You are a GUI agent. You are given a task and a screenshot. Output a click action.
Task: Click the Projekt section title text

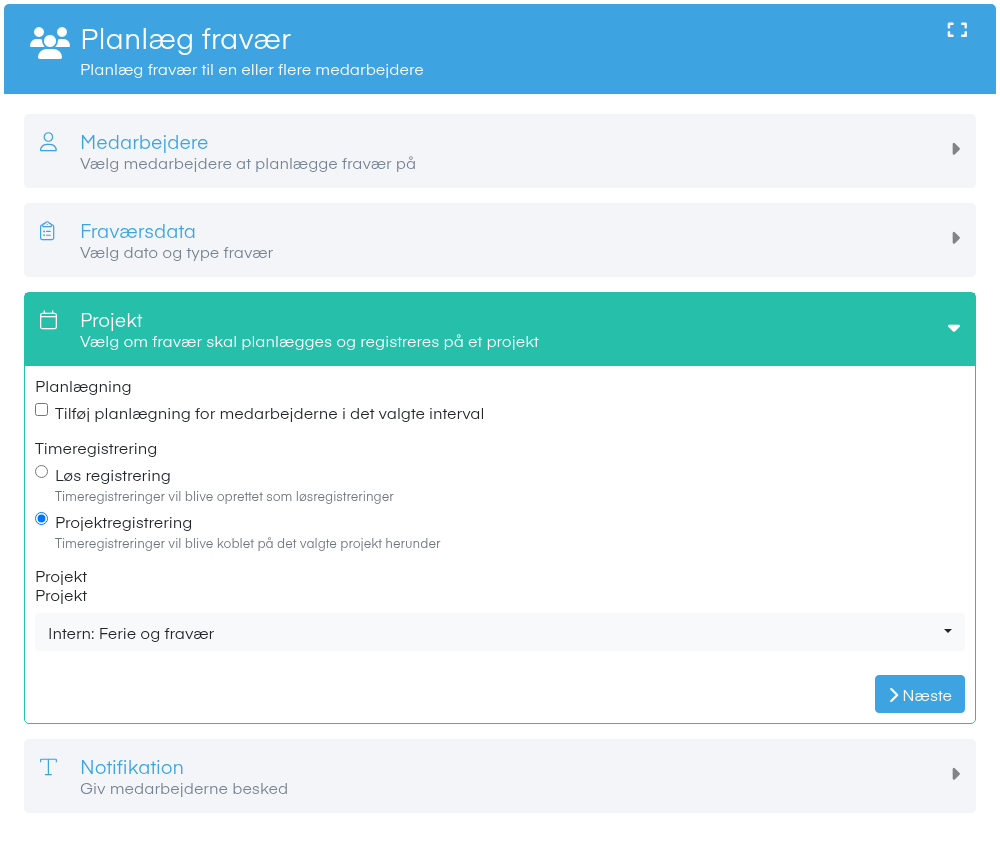pyautogui.click(x=111, y=321)
